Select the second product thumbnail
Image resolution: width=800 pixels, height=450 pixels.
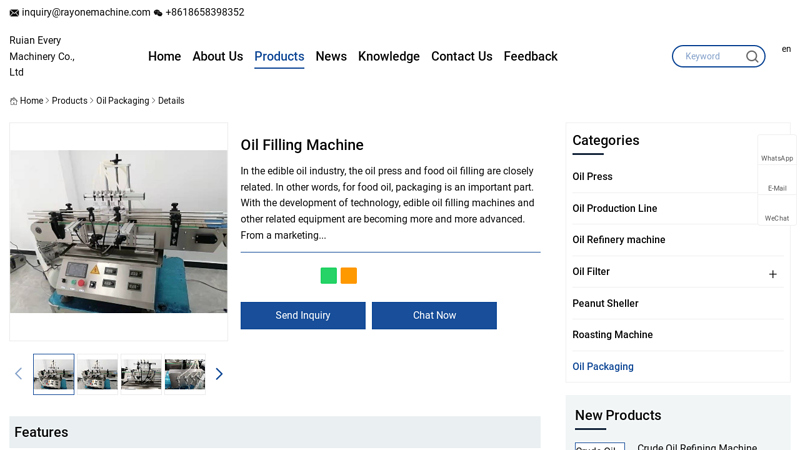(97, 374)
